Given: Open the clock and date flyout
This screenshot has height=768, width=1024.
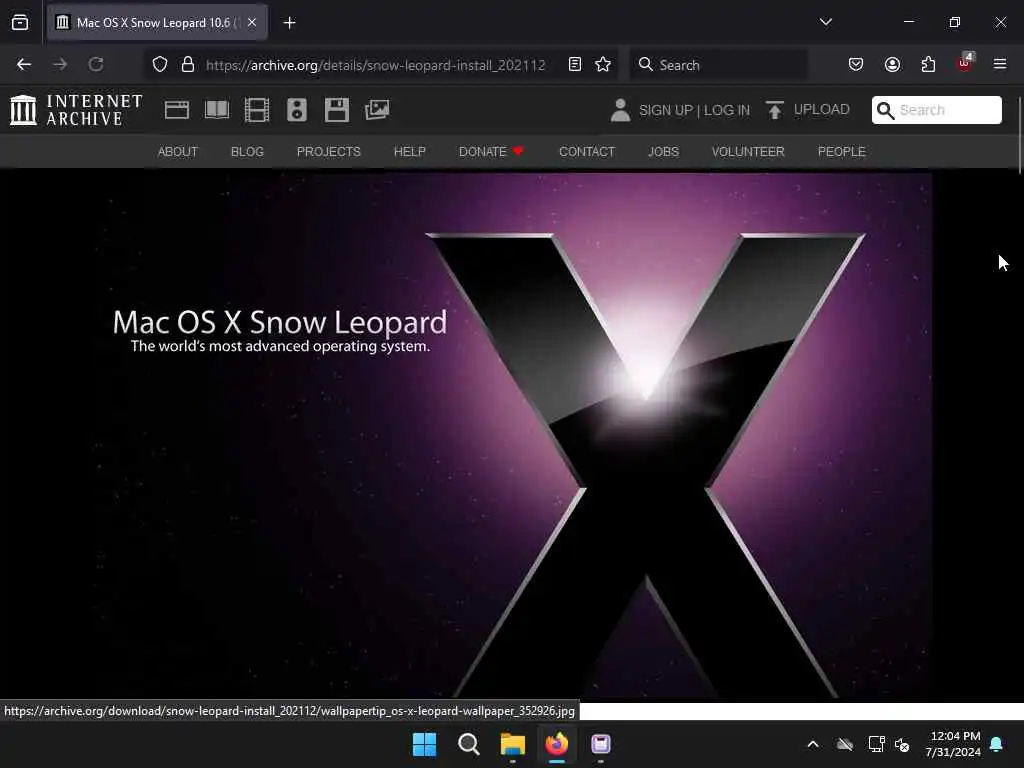Looking at the screenshot, I should click(x=953, y=744).
